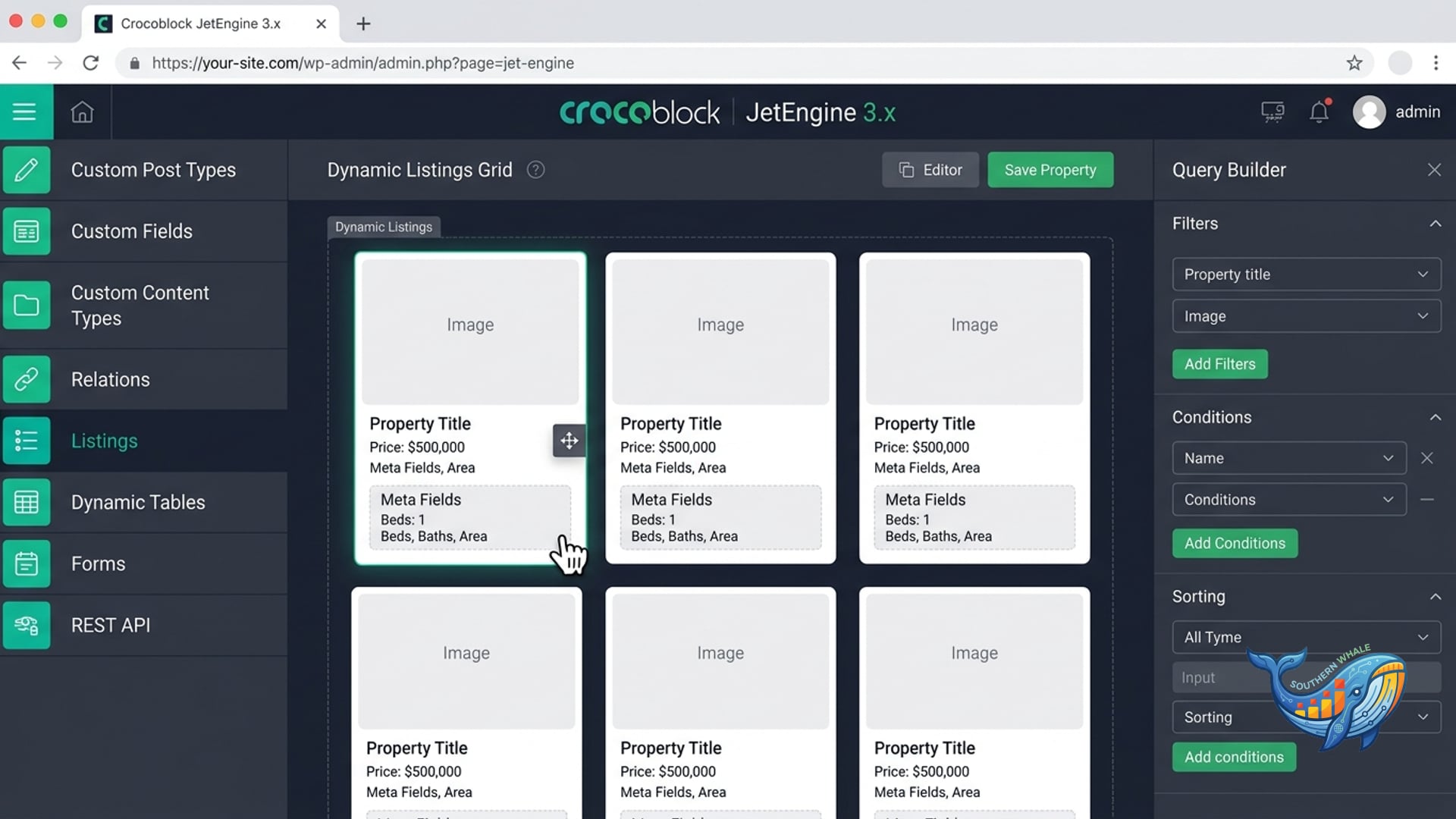This screenshot has height=819, width=1456.
Task: Open Custom Fields menu item
Action: click(x=144, y=231)
